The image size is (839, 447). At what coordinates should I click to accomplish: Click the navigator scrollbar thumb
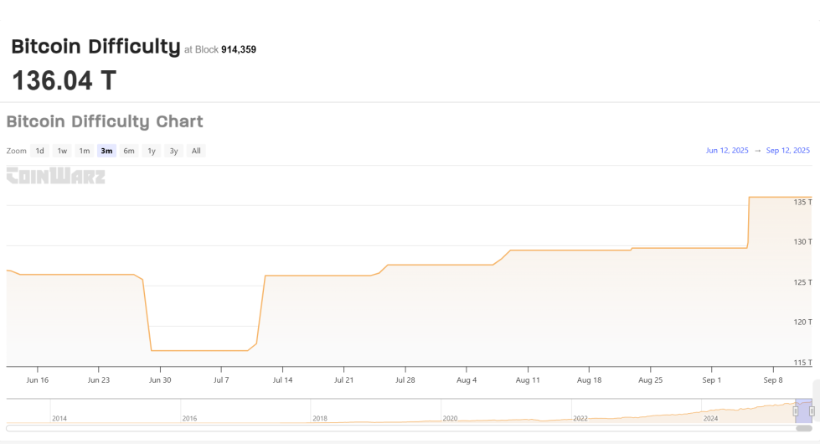coord(804,428)
